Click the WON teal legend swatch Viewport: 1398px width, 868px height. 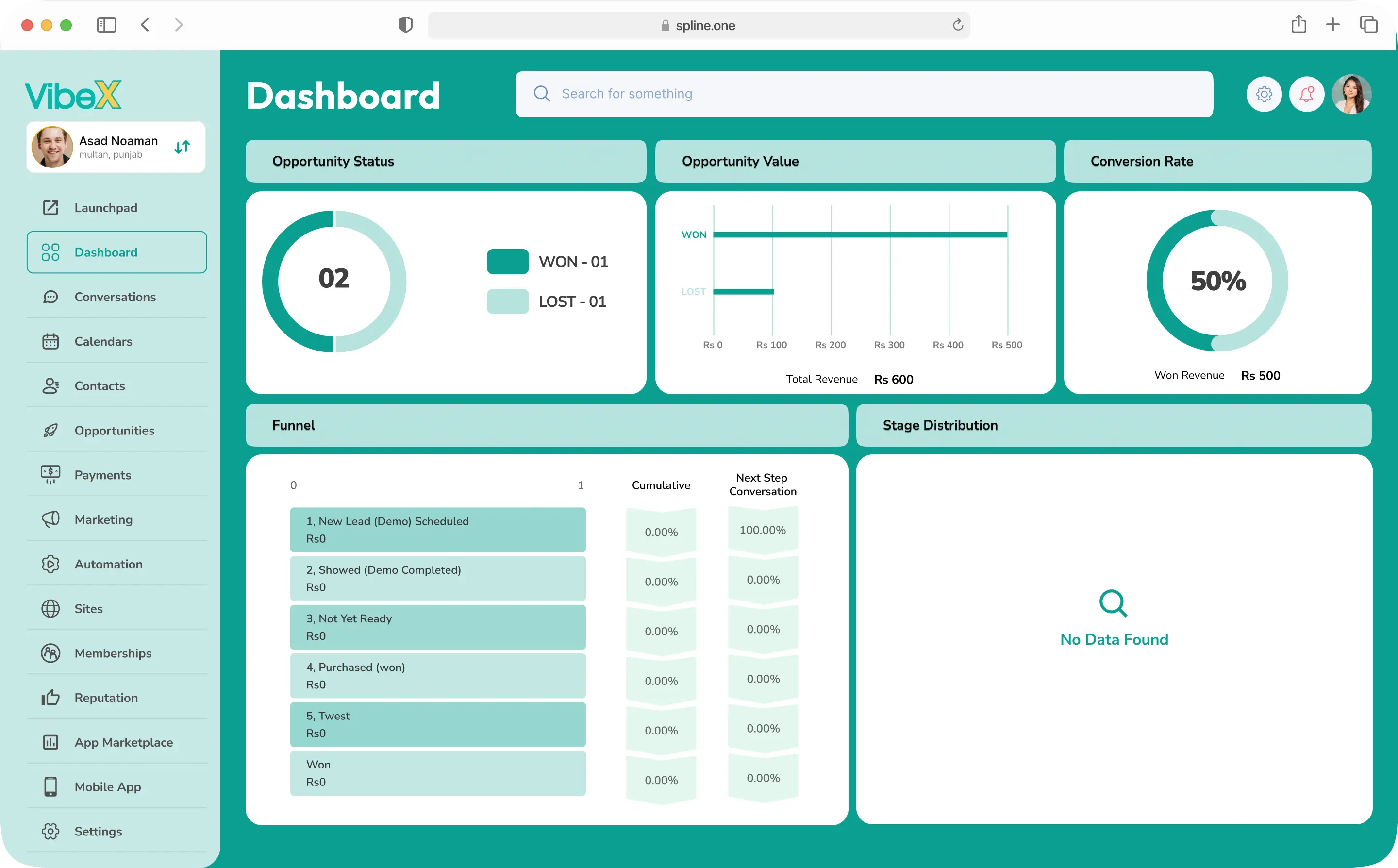pos(507,262)
